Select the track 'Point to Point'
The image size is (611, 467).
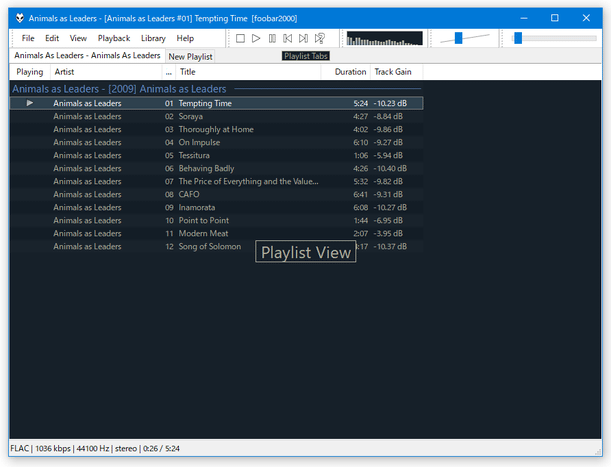point(216,220)
